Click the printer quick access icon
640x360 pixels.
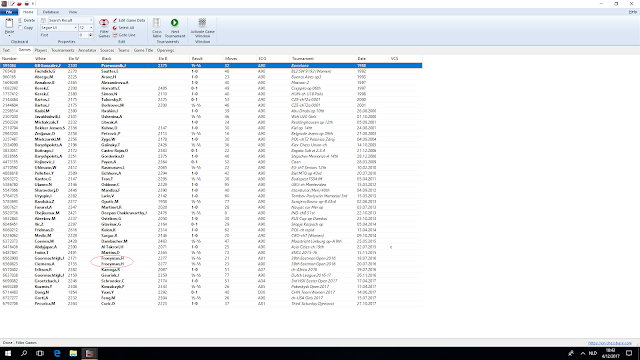tap(27, 4)
